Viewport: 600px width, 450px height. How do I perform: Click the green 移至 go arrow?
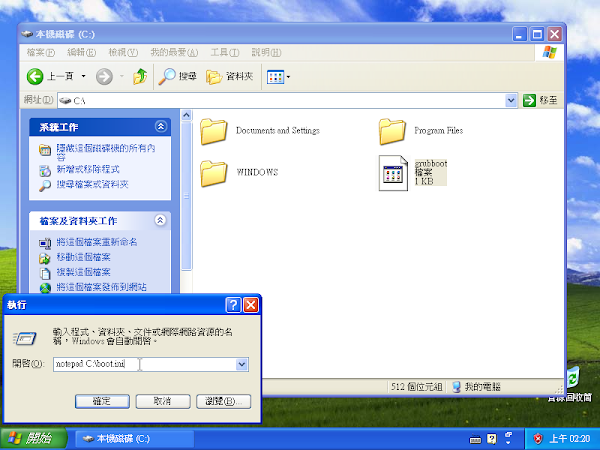point(529,101)
